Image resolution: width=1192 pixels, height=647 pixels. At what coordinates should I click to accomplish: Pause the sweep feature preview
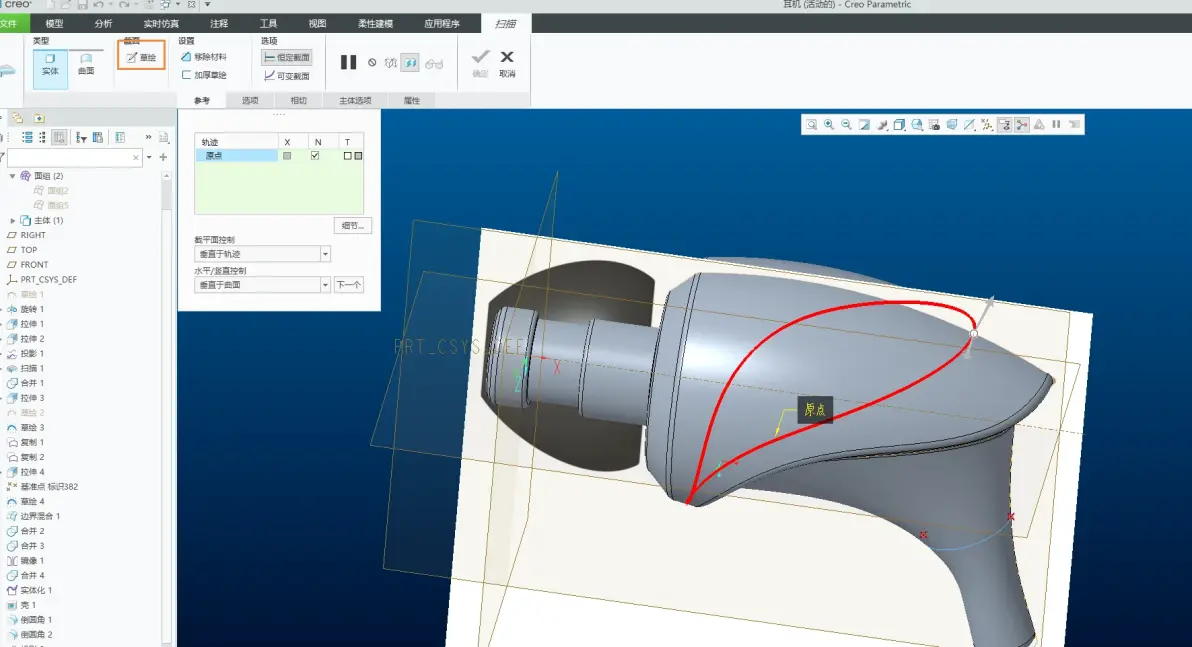[348, 62]
